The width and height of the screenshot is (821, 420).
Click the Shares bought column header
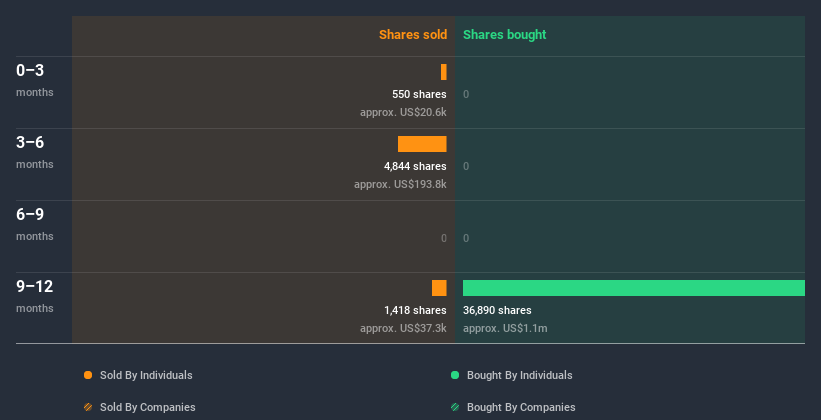pos(504,35)
